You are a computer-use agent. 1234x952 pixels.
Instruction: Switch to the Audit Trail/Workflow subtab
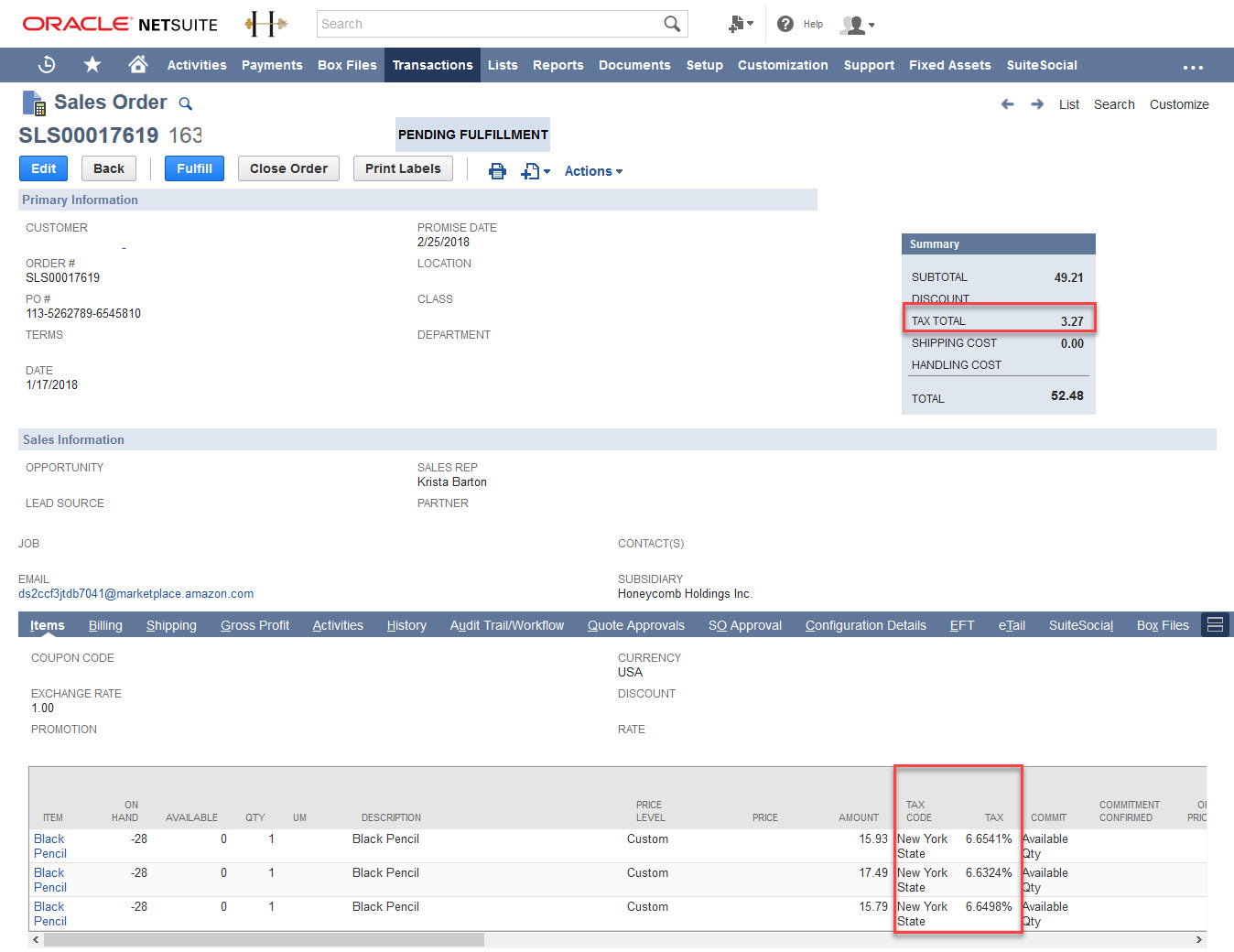(x=507, y=625)
